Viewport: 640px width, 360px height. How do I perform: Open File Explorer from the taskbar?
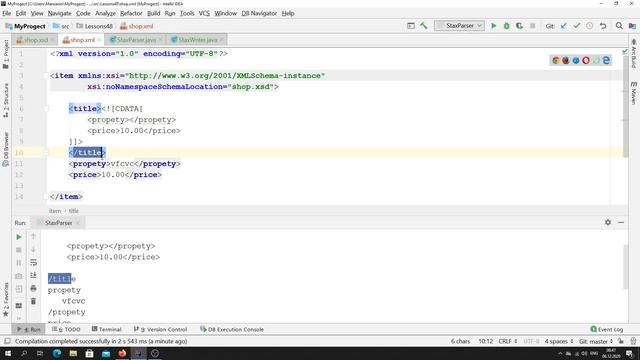coord(73,353)
